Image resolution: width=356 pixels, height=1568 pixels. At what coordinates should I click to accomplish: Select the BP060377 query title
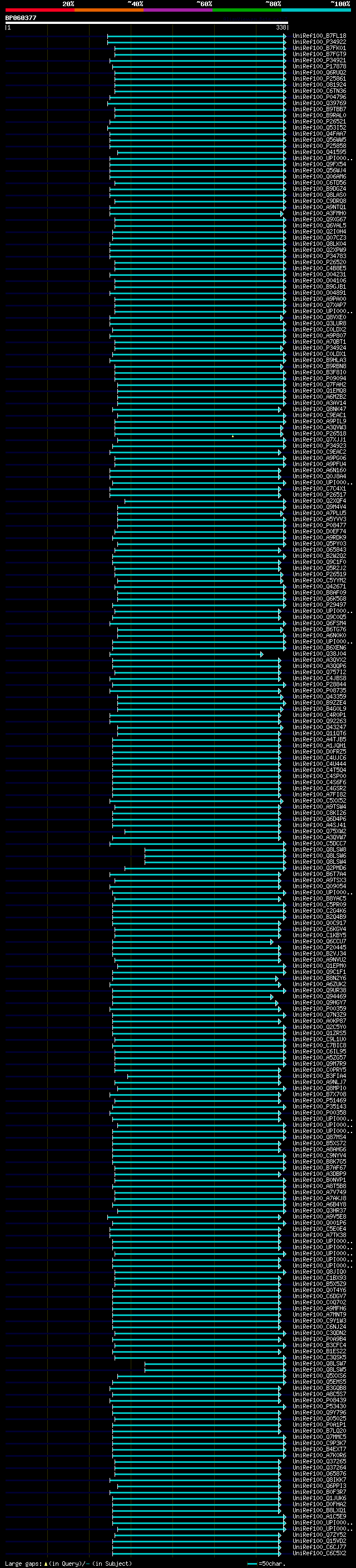21,18
